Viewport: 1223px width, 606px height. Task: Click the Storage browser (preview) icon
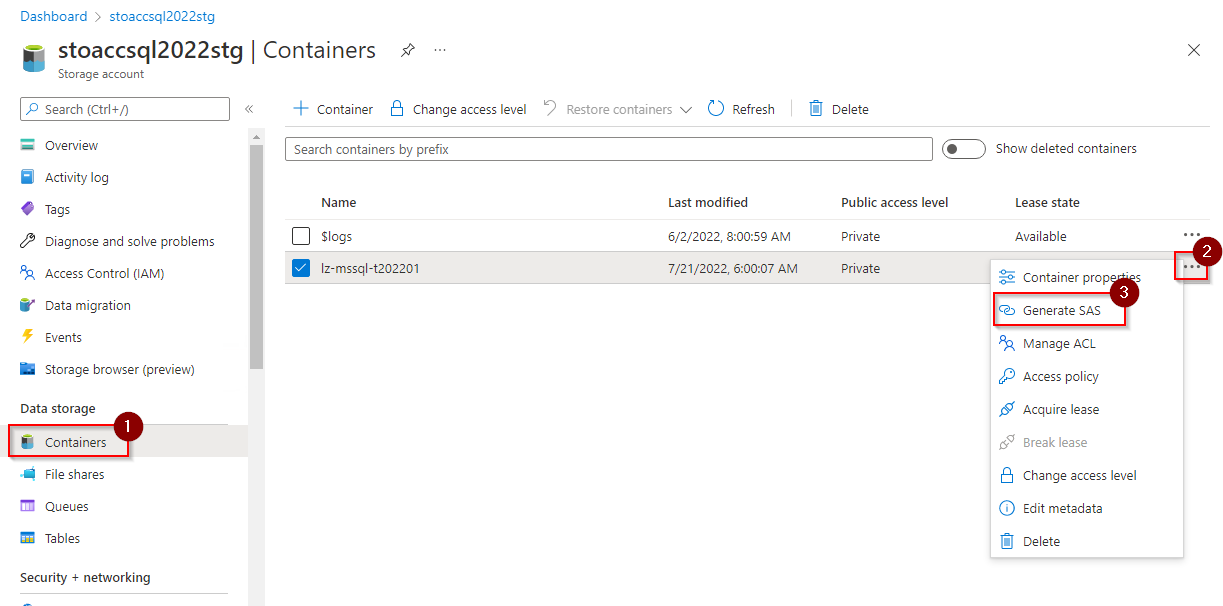pos(28,370)
